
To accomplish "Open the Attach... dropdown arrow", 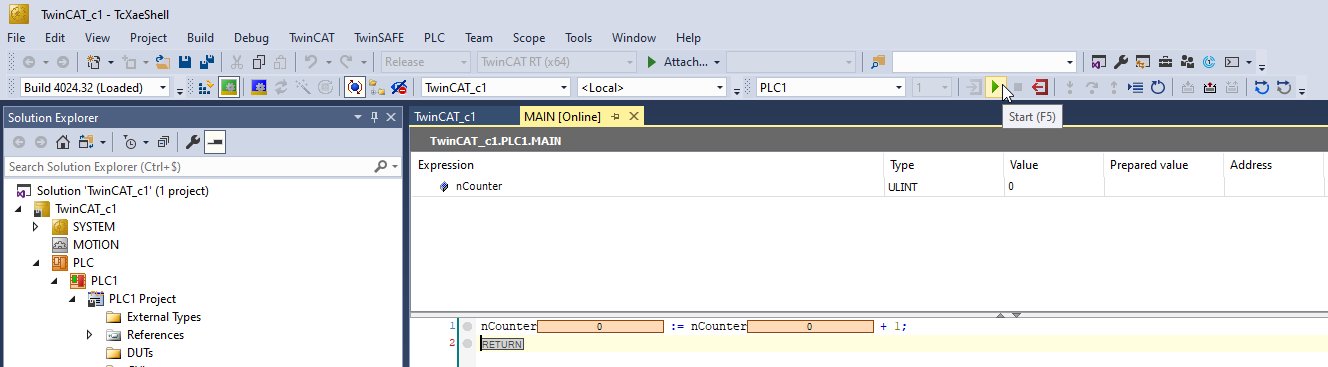I will tap(717, 62).
